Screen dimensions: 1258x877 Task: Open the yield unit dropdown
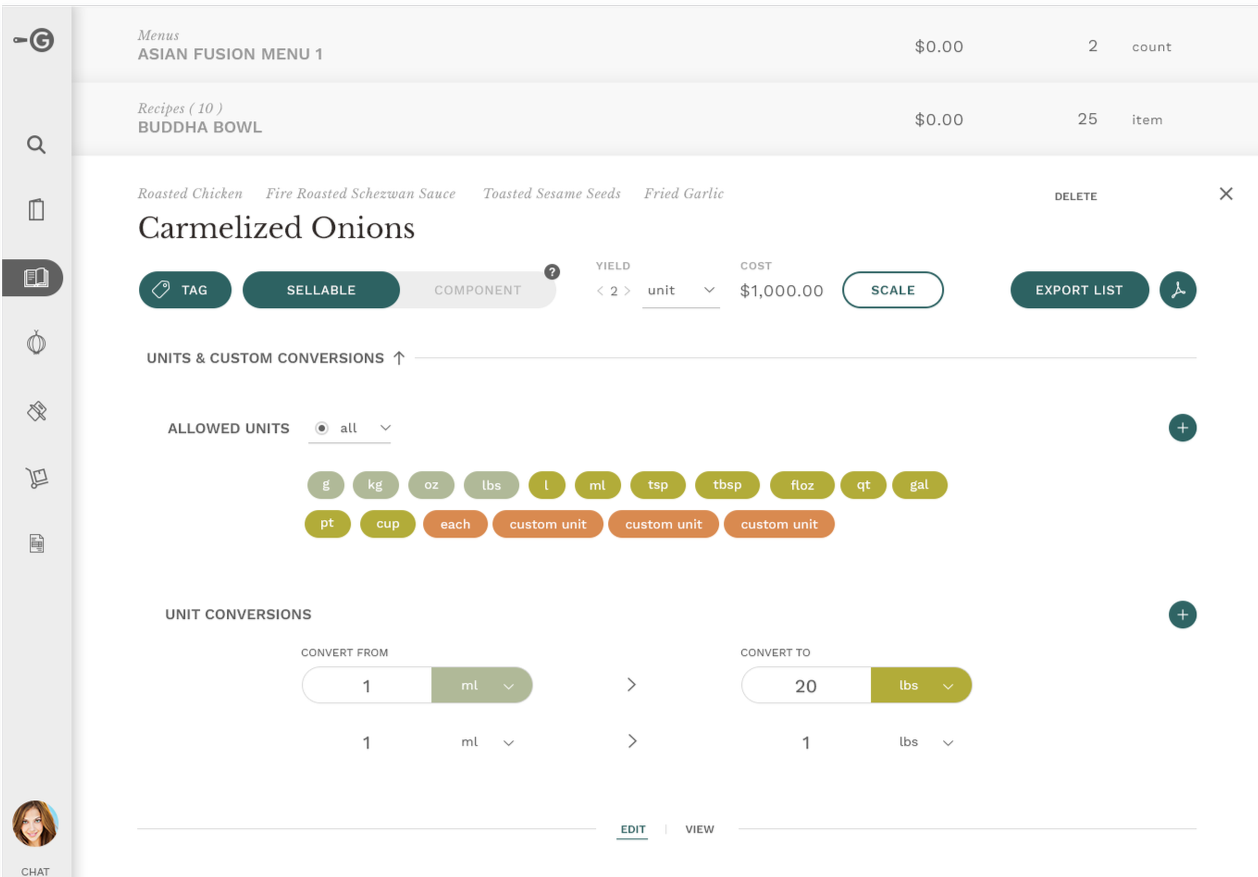(681, 290)
